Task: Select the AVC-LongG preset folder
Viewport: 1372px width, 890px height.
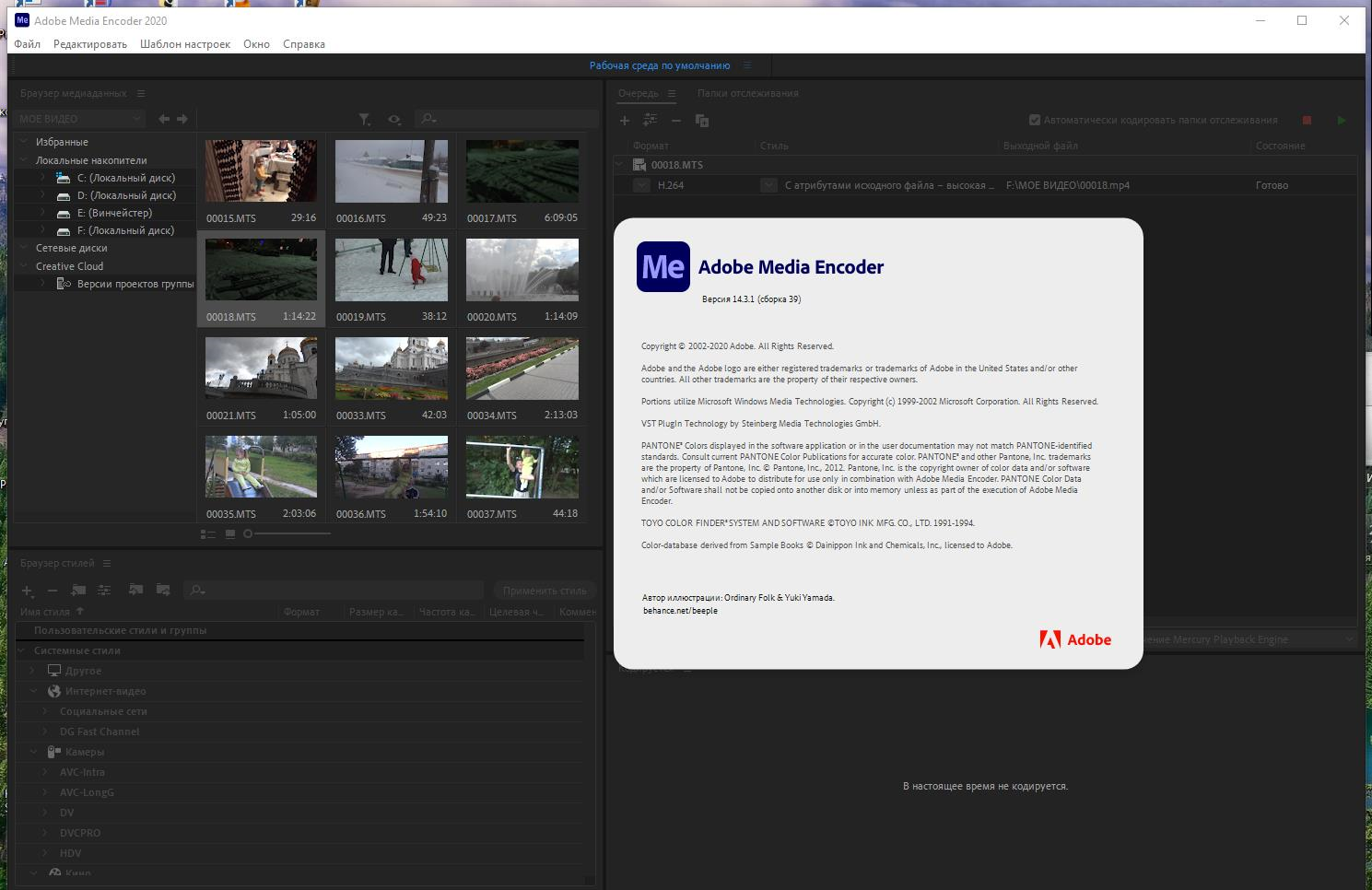Action: tap(87, 792)
